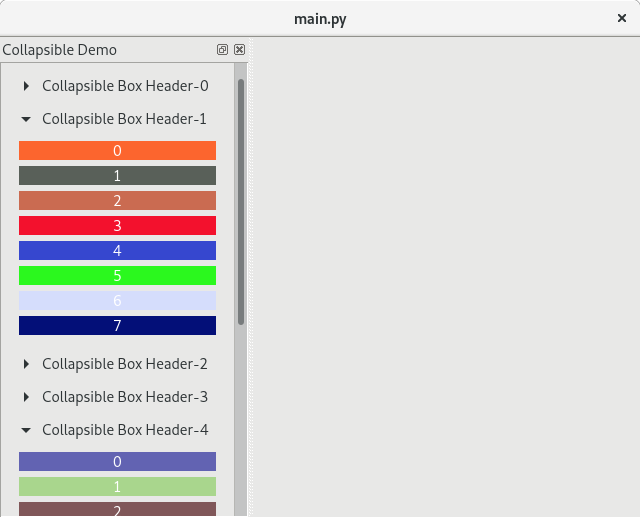The width and height of the screenshot is (640, 517).
Task: Collapse Collapsible Box Header-1 arrow
Action: (x=27, y=119)
